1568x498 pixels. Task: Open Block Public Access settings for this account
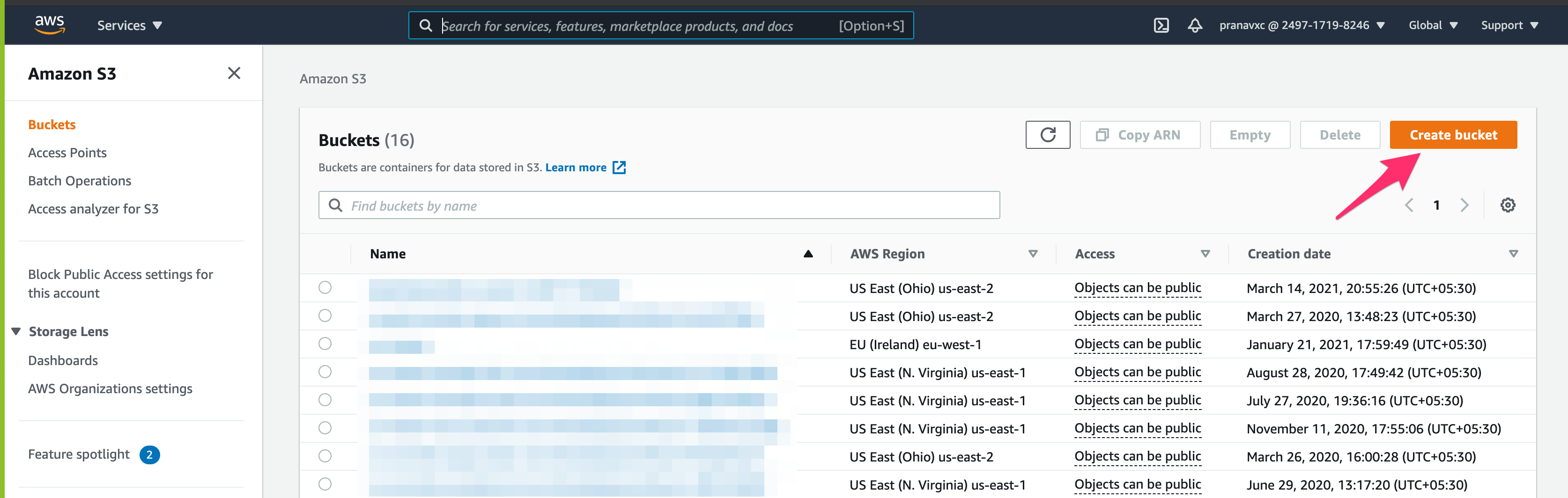point(120,283)
